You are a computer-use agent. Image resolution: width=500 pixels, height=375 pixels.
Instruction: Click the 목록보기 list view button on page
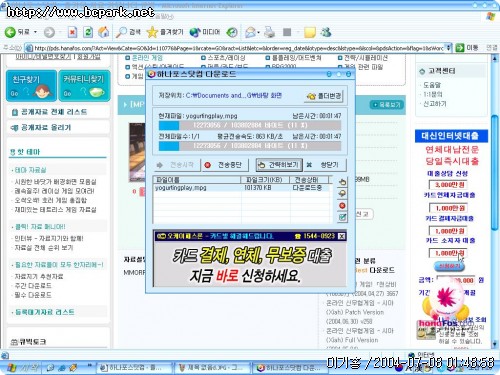pos(387,105)
